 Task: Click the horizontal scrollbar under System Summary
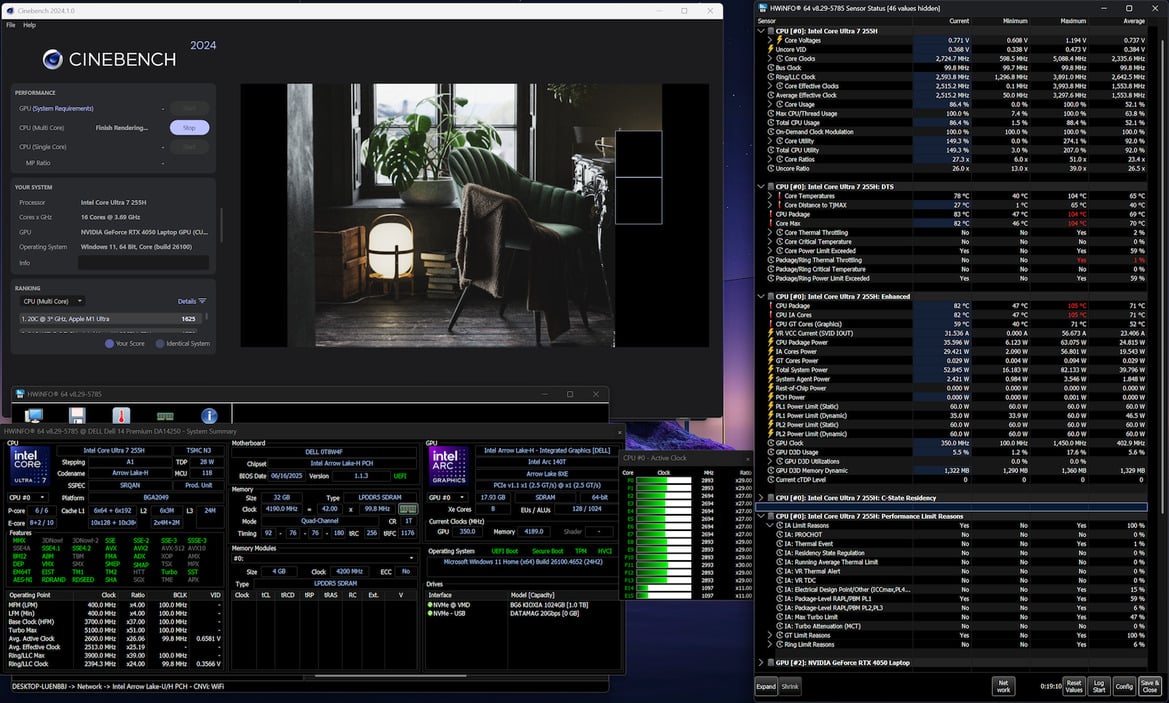click(391, 675)
